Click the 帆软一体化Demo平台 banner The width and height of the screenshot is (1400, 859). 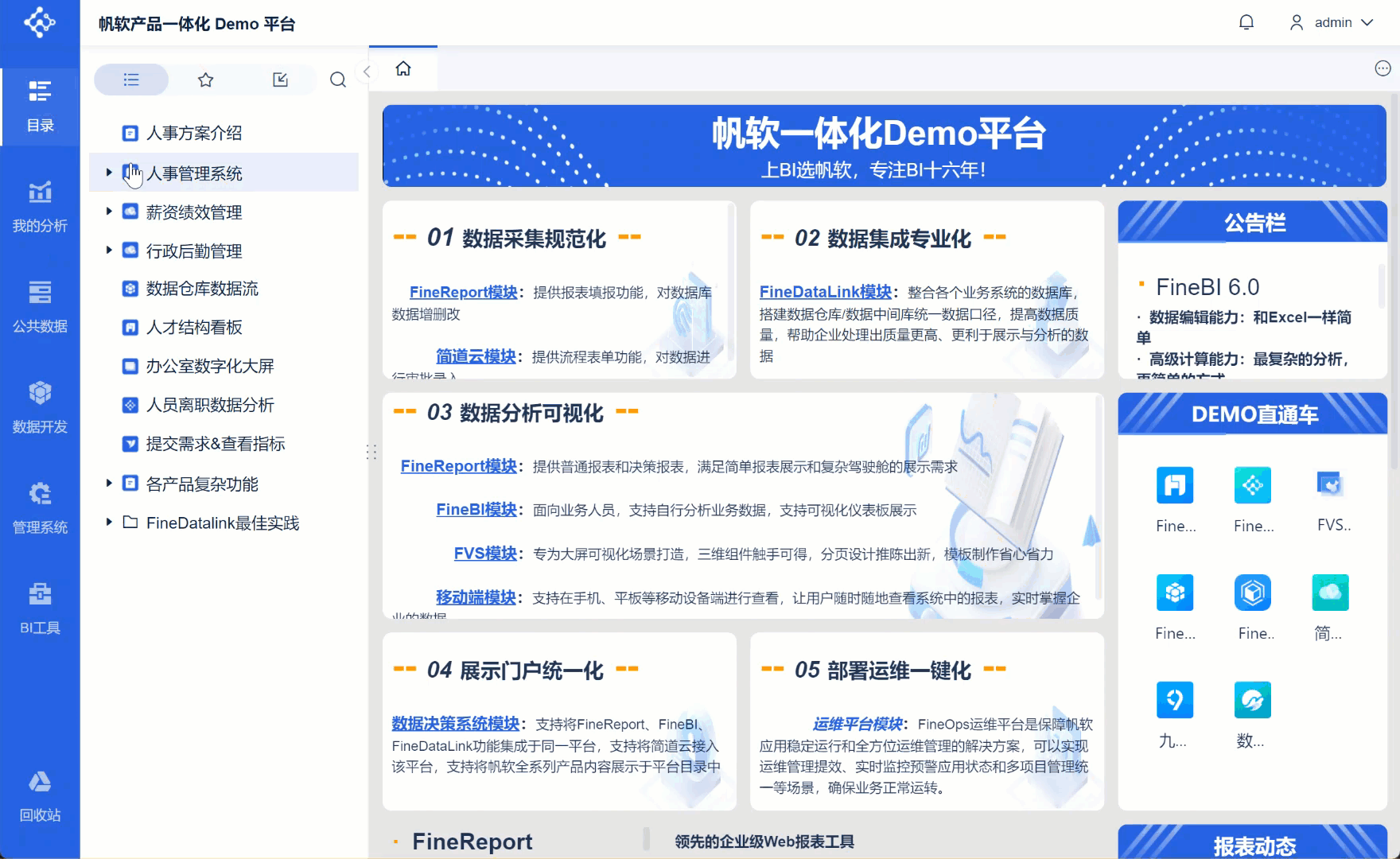[885, 146]
